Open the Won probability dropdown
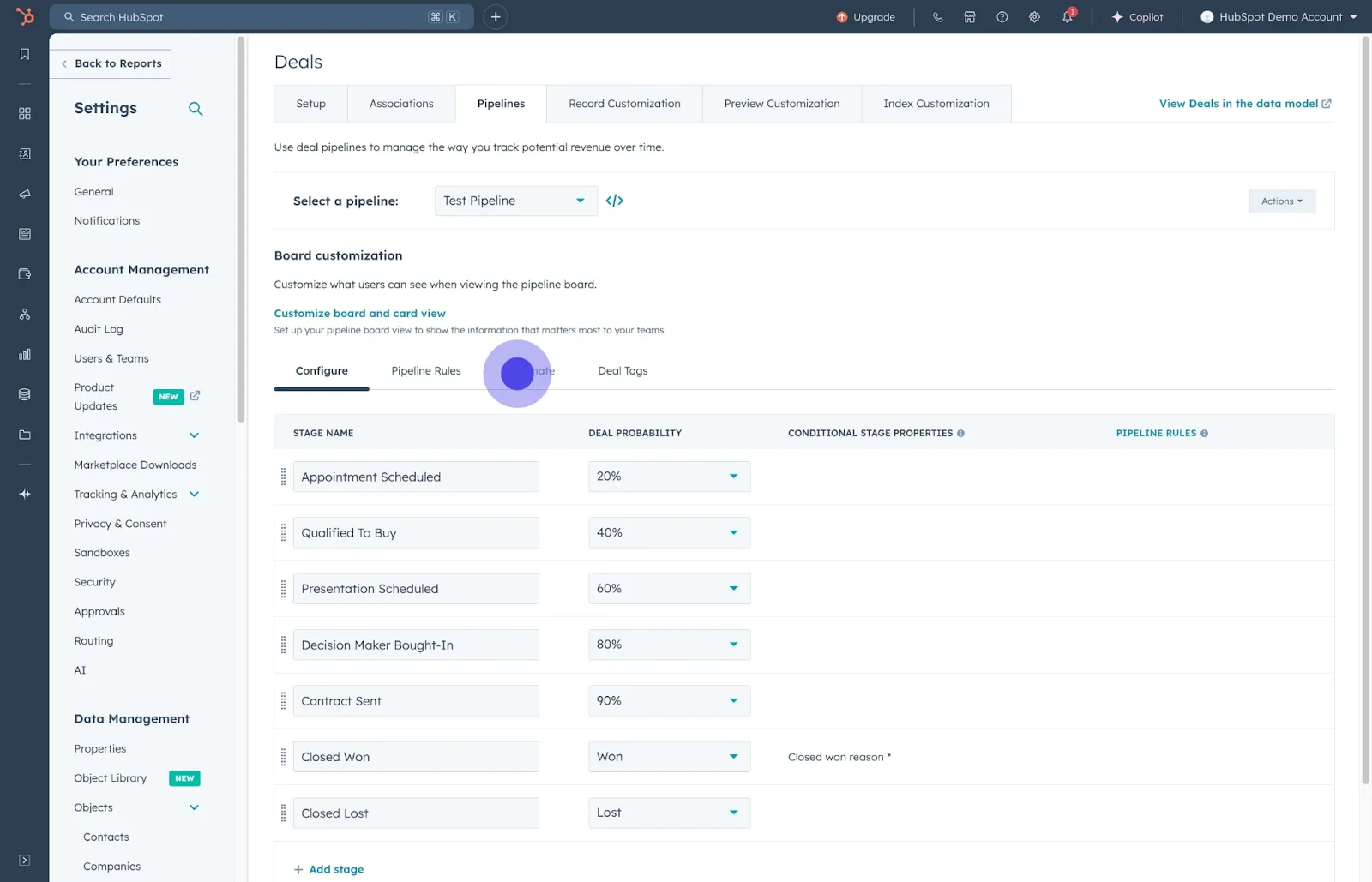1372x882 pixels. [669, 757]
